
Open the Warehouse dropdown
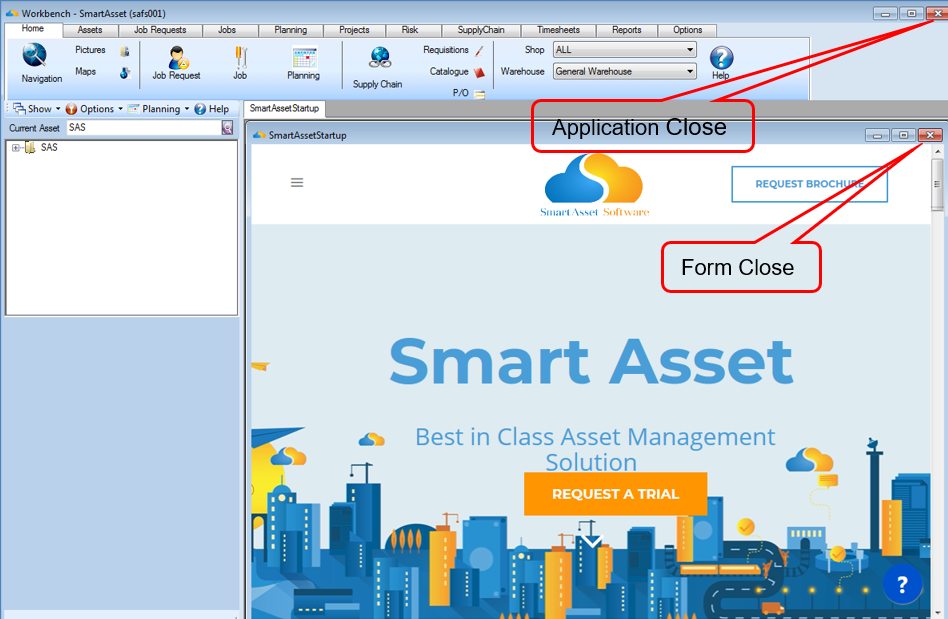(x=625, y=71)
